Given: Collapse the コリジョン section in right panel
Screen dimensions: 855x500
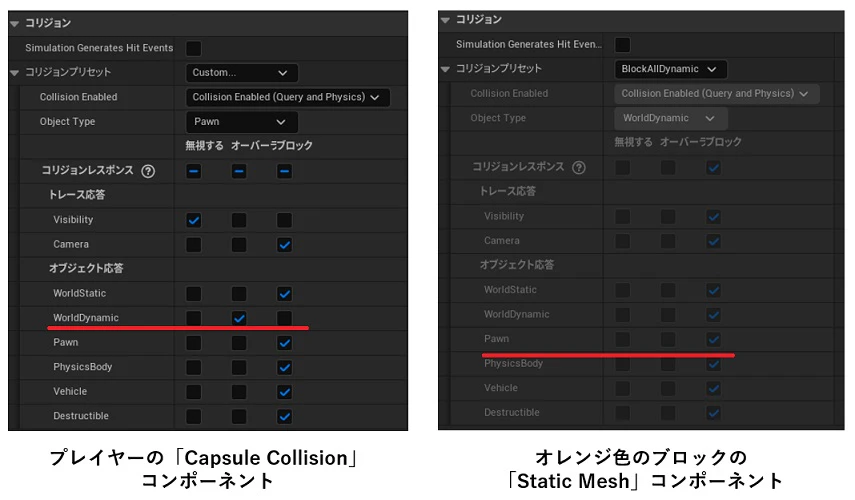Looking at the screenshot, I should [x=445, y=20].
